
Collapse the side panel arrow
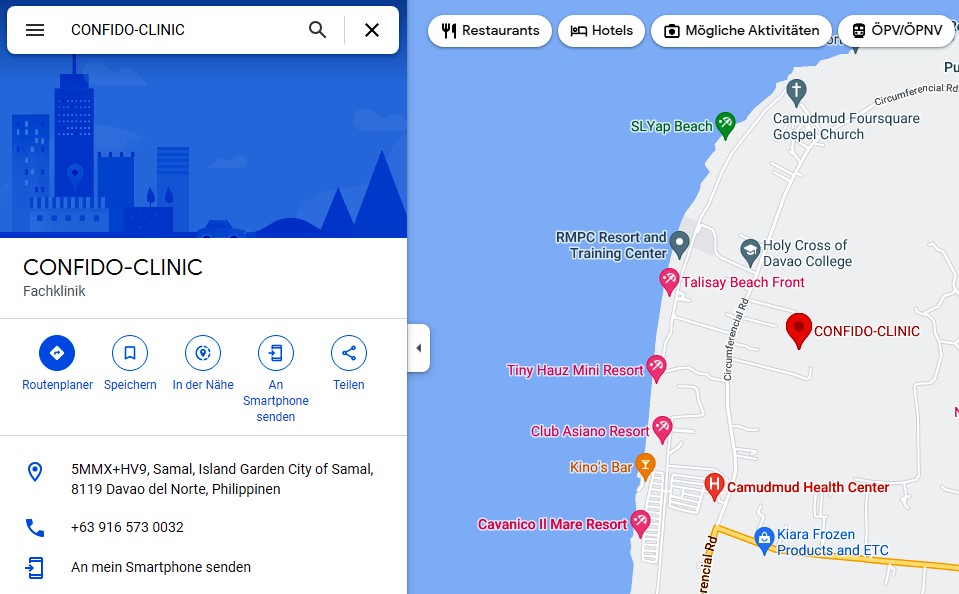click(x=419, y=348)
